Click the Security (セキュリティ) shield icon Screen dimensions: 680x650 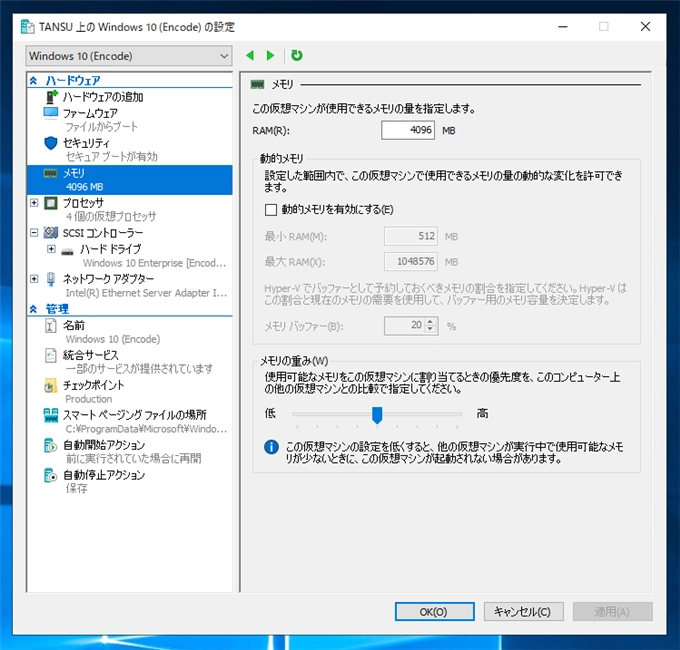51,143
